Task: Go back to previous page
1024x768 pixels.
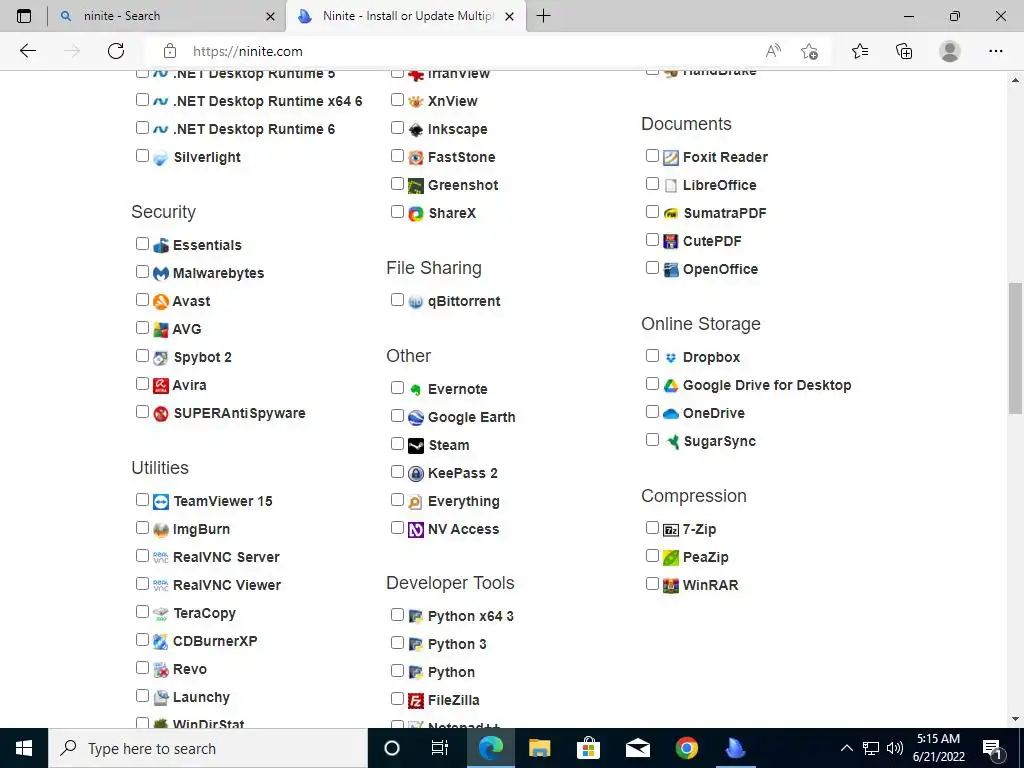Action: click(x=27, y=51)
